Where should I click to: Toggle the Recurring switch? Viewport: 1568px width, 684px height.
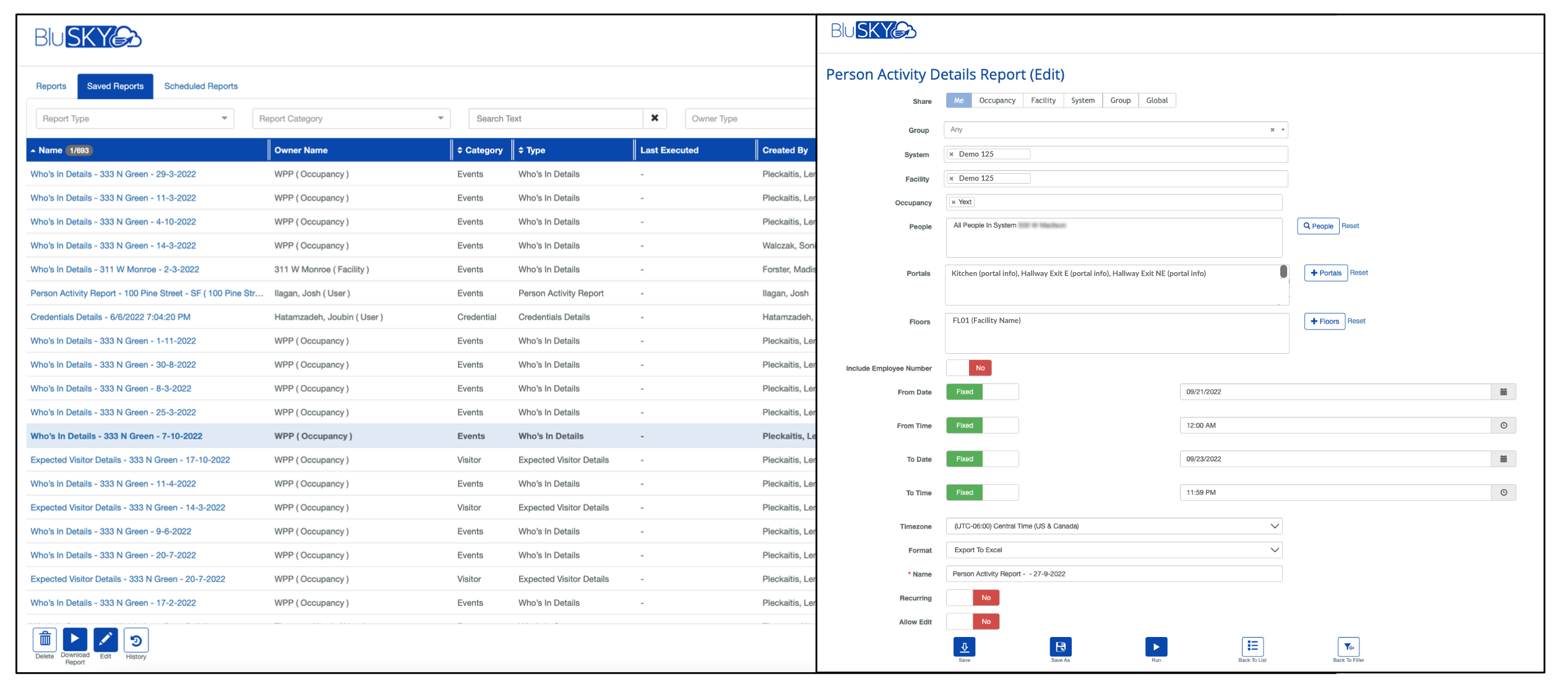973,598
